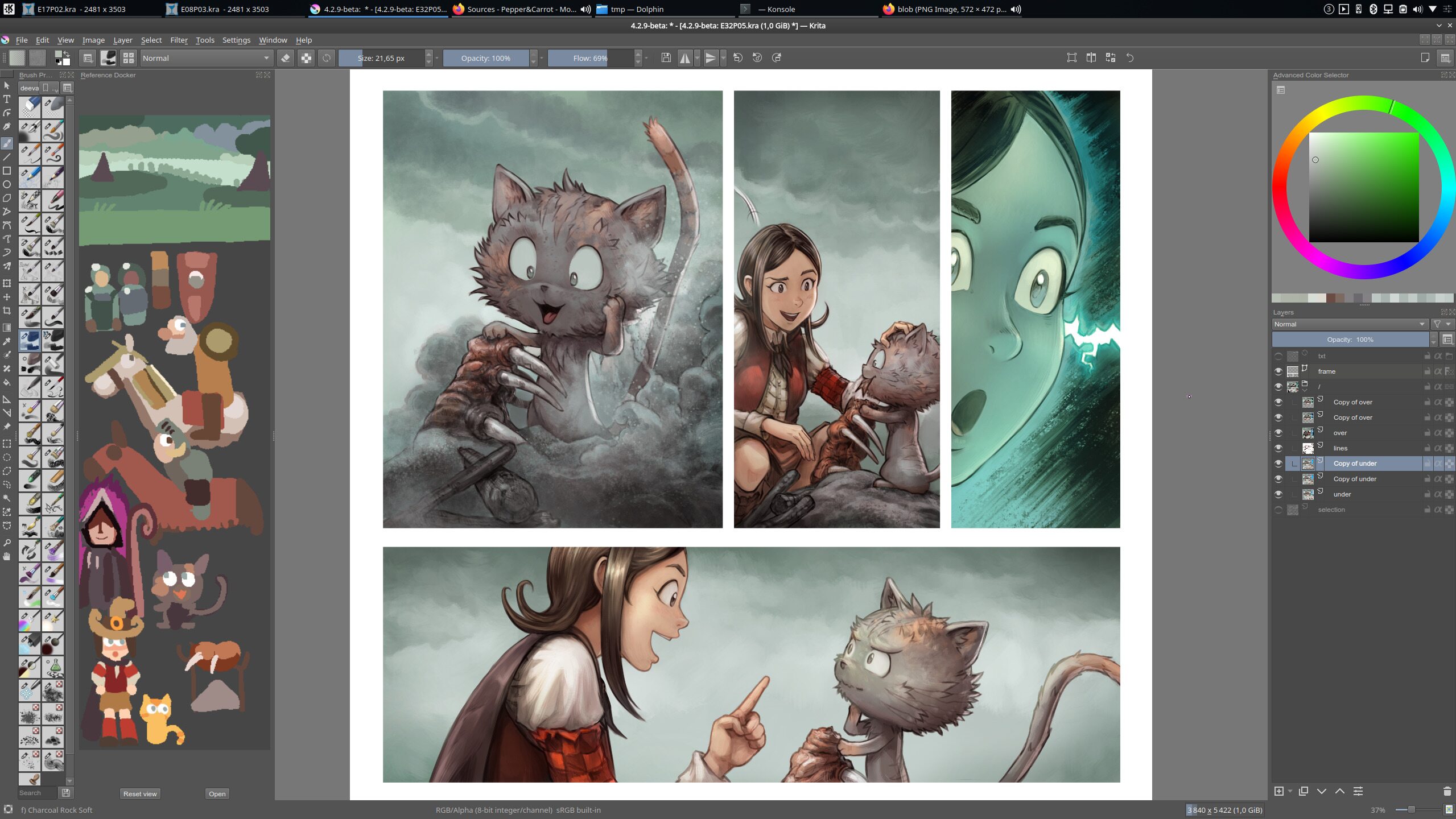The height and width of the screenshot is (819, 1456).
Task: Show the 'txt' layer
Action: click(x=1278, y=356)
